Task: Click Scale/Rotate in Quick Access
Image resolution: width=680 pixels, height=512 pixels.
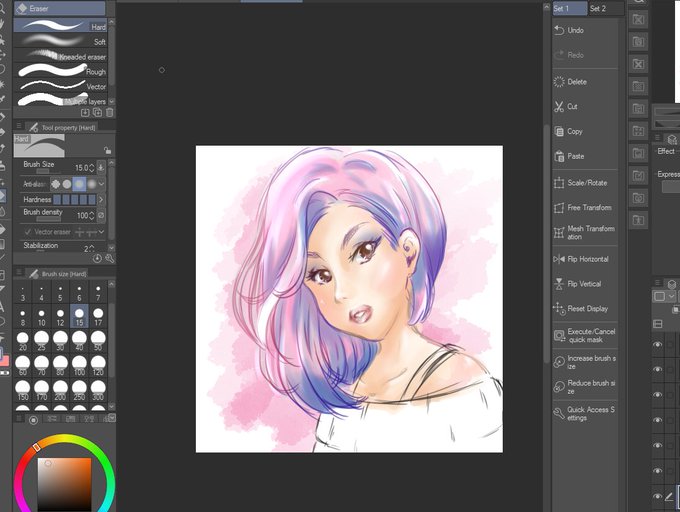Action: coord(585,183)
